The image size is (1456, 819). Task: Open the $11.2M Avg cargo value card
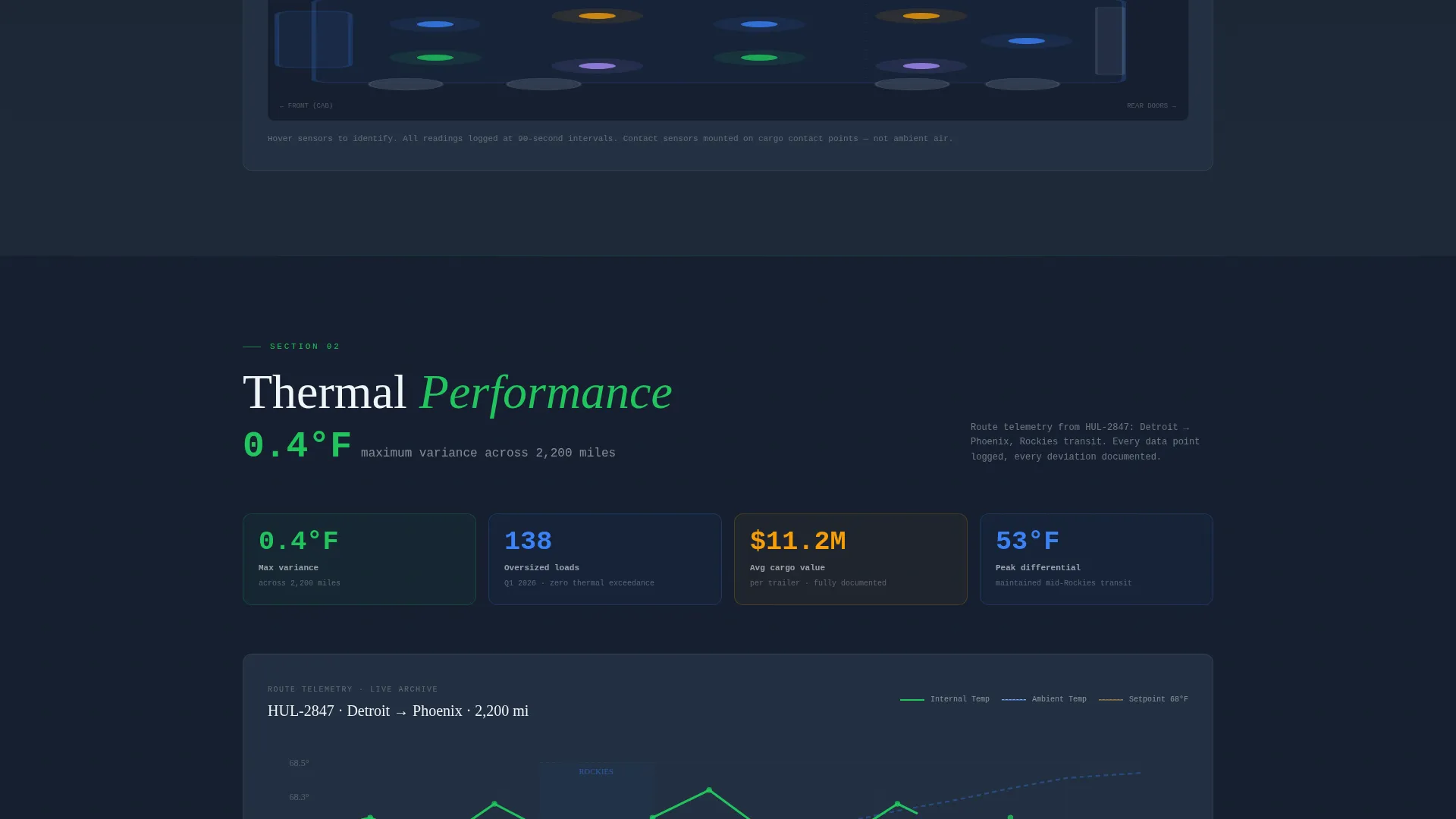click(851, 560)
